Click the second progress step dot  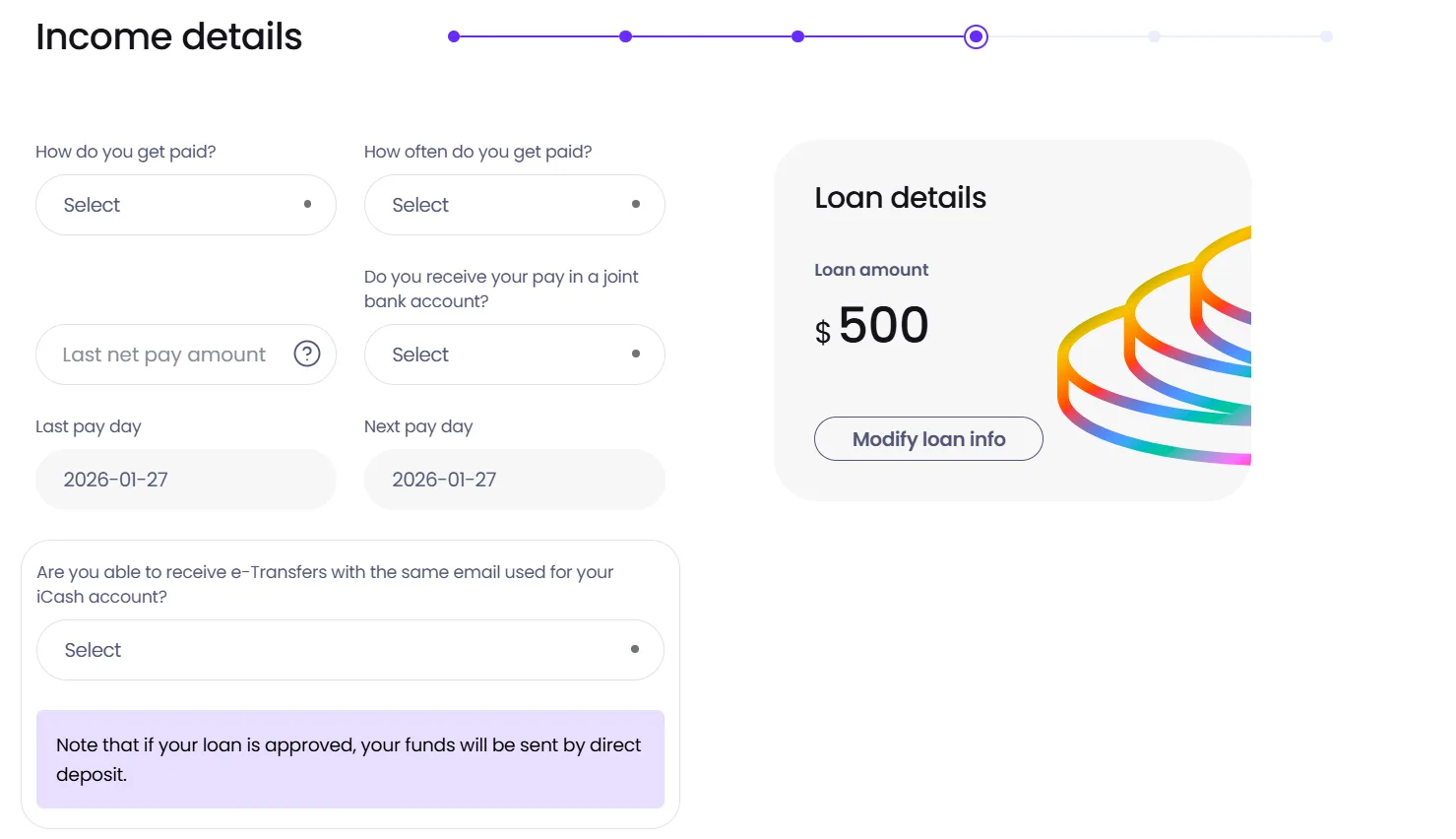pos(626,36)
